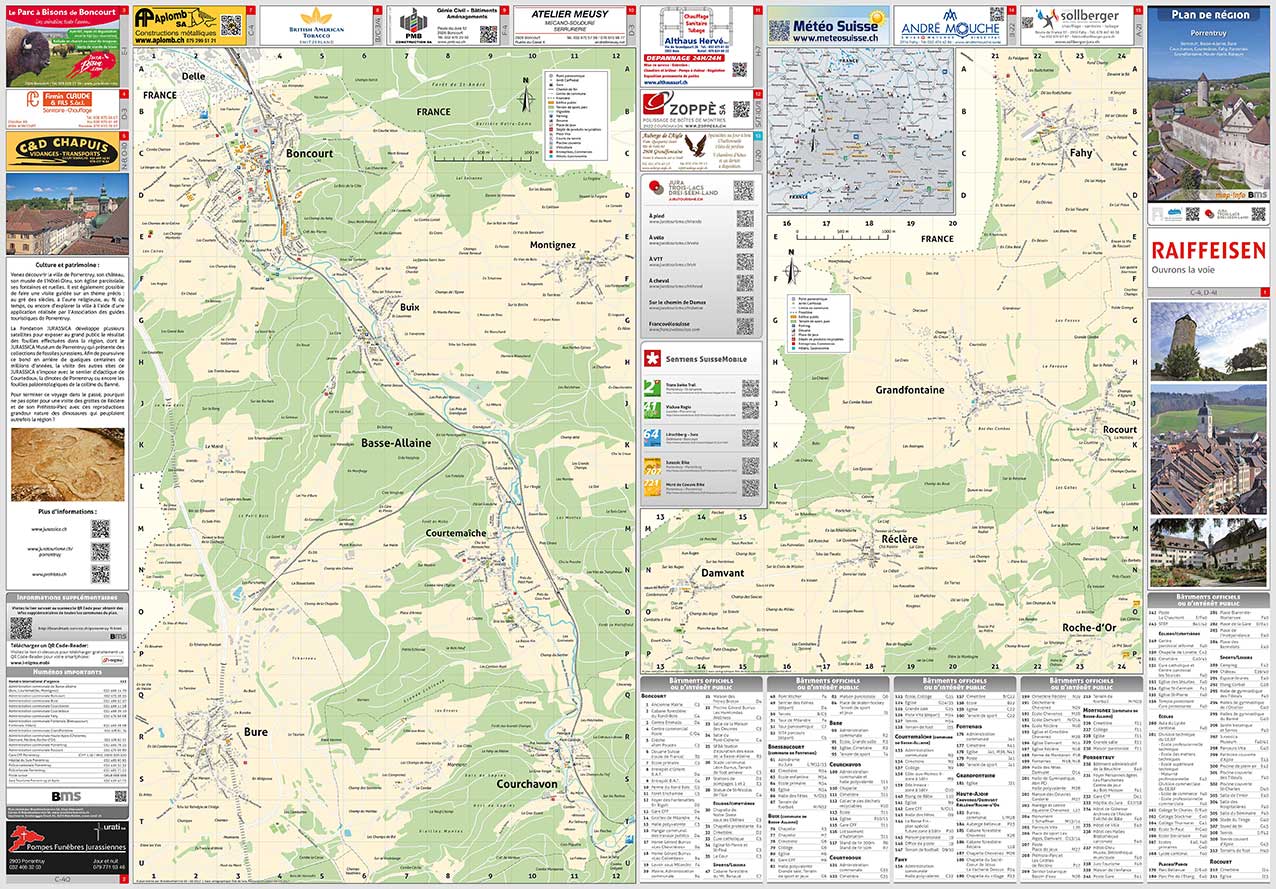The width and height of the screenshot is (1276, 889).
Task: Click the Raiffeisen Ouvrons la voie banner
Action: pyautogui.click(x=1208, y=257)
